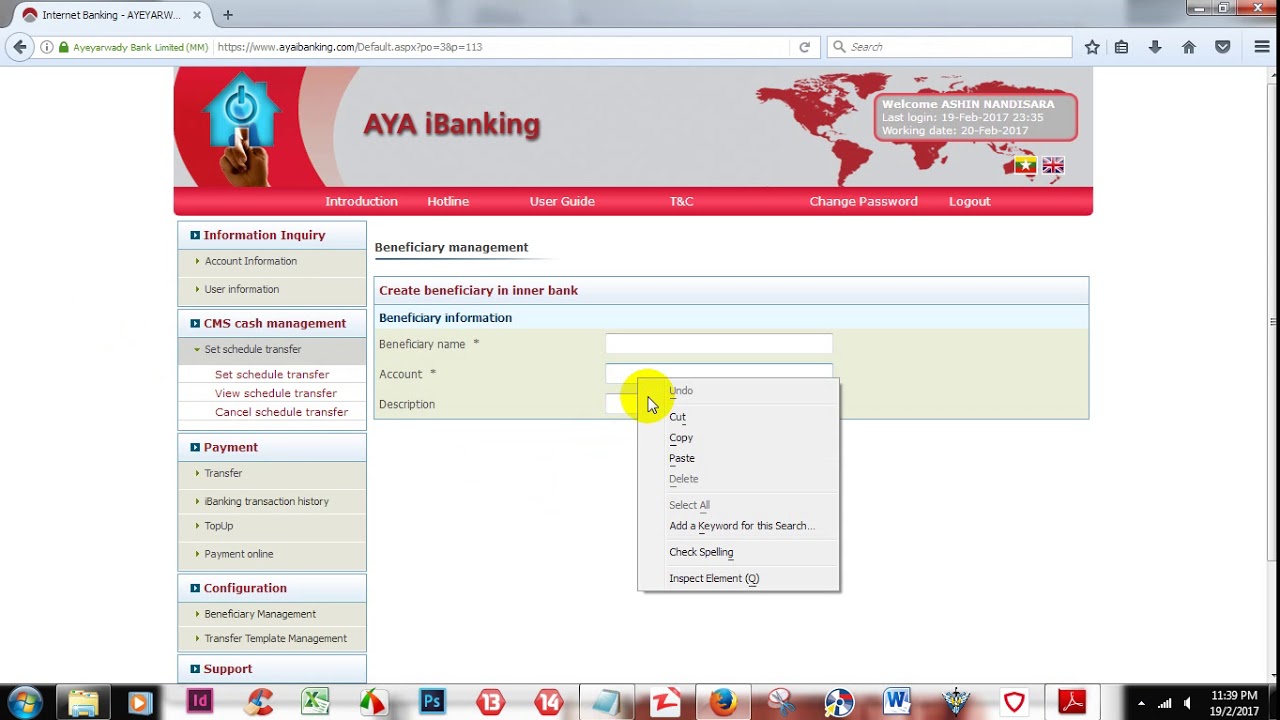Open the Firefox hamburger menu
The image size is (1280, 720).
point(1262,47)
